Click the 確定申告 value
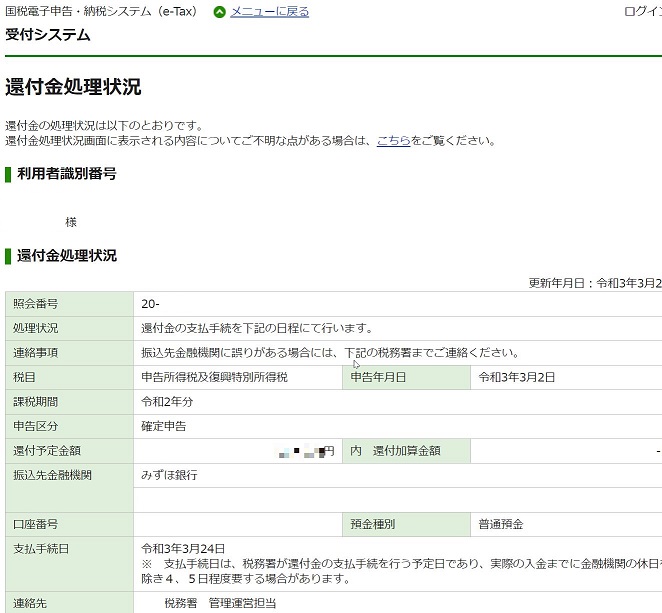Image resolution: width=662 pixels, height=613 pixels. pos(163,426)
